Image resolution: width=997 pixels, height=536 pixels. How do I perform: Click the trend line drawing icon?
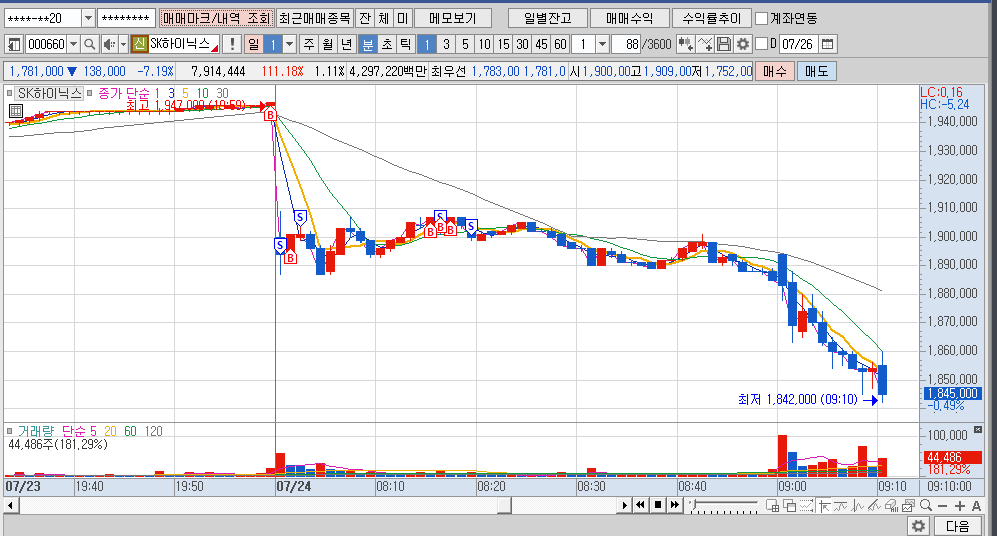841,505
